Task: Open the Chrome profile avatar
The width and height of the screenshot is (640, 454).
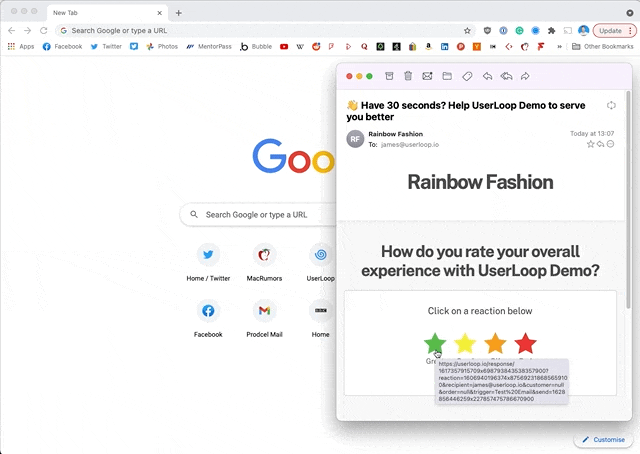Action: click(583, 31)
